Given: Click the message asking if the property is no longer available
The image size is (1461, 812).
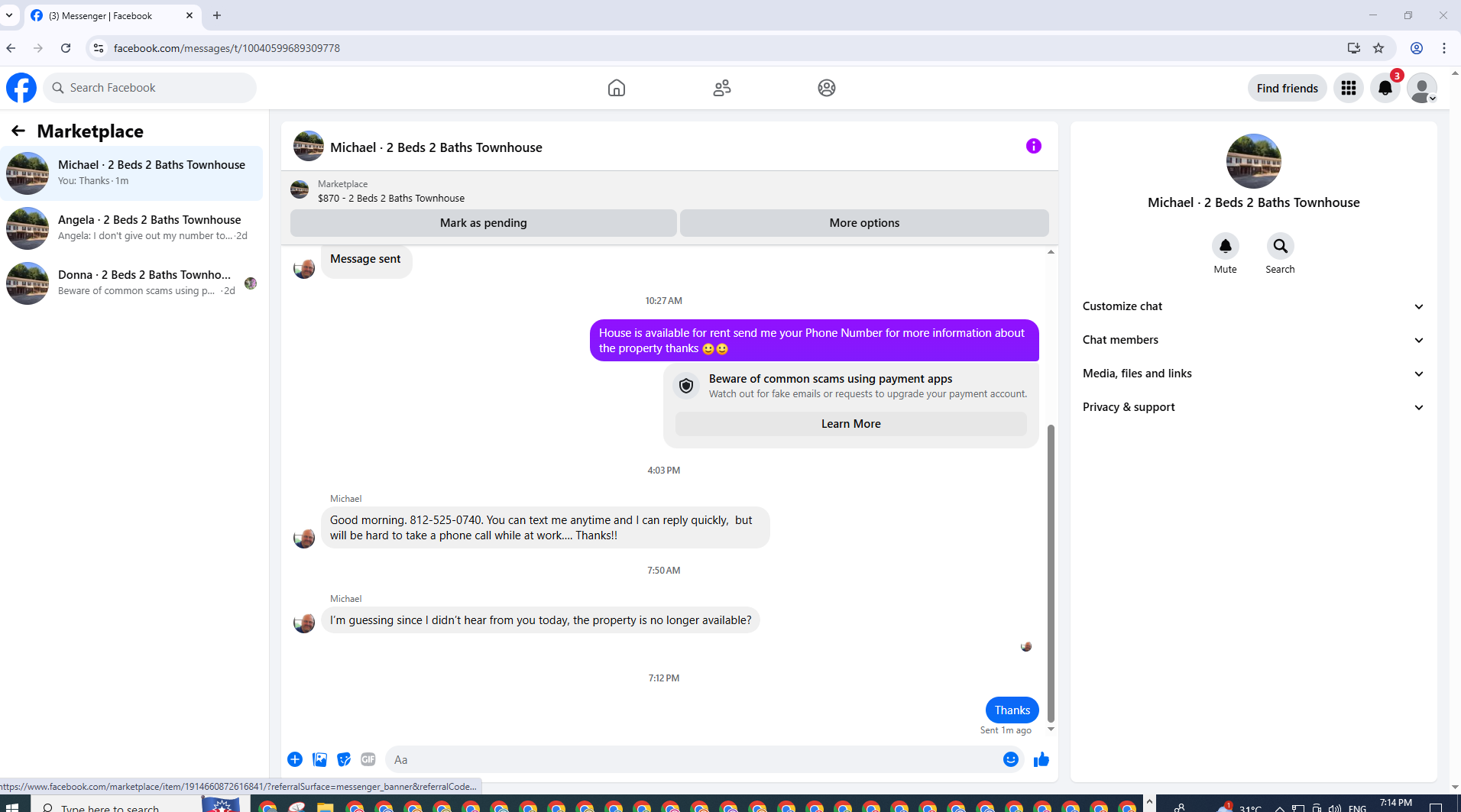Looking at the screenshot, I should 541,620.
